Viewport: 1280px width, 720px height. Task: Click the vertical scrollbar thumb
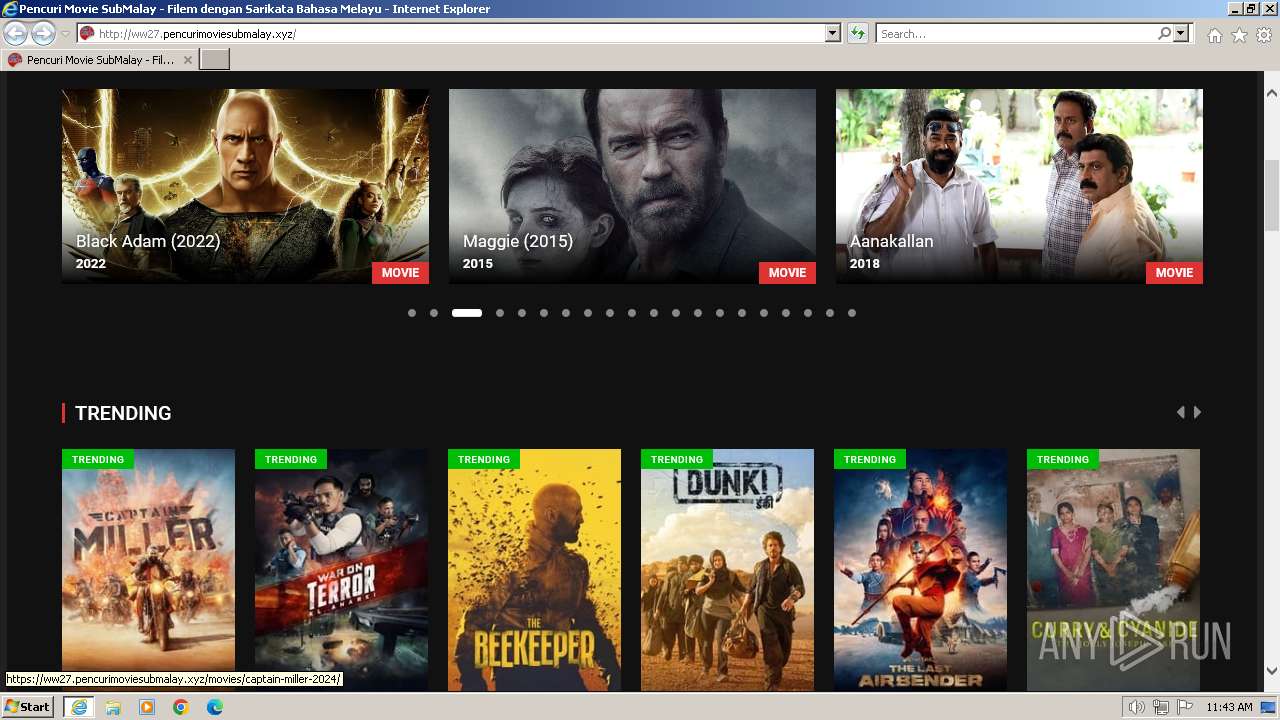pyautogui.click(x=1272, y=195)
